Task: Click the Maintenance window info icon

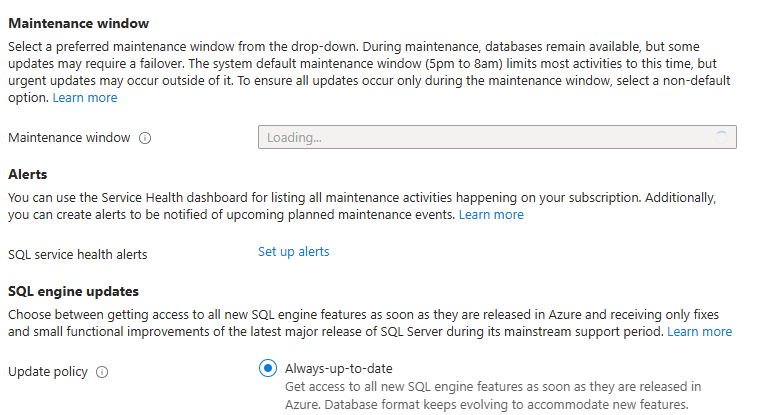Action: [x=145, y=138]
